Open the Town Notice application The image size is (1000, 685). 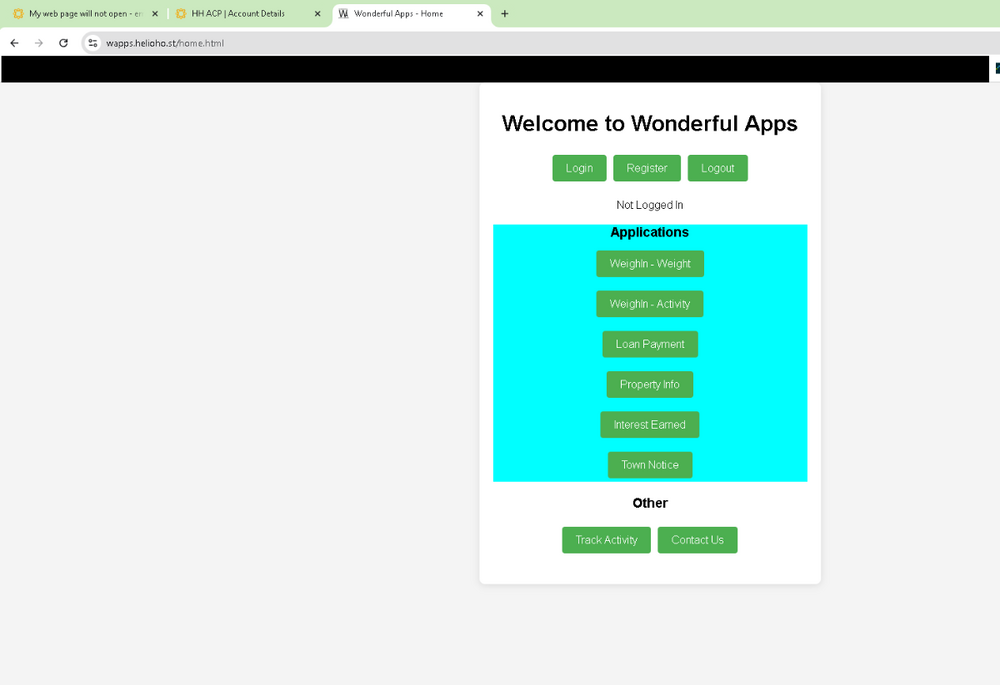(650, 465)
